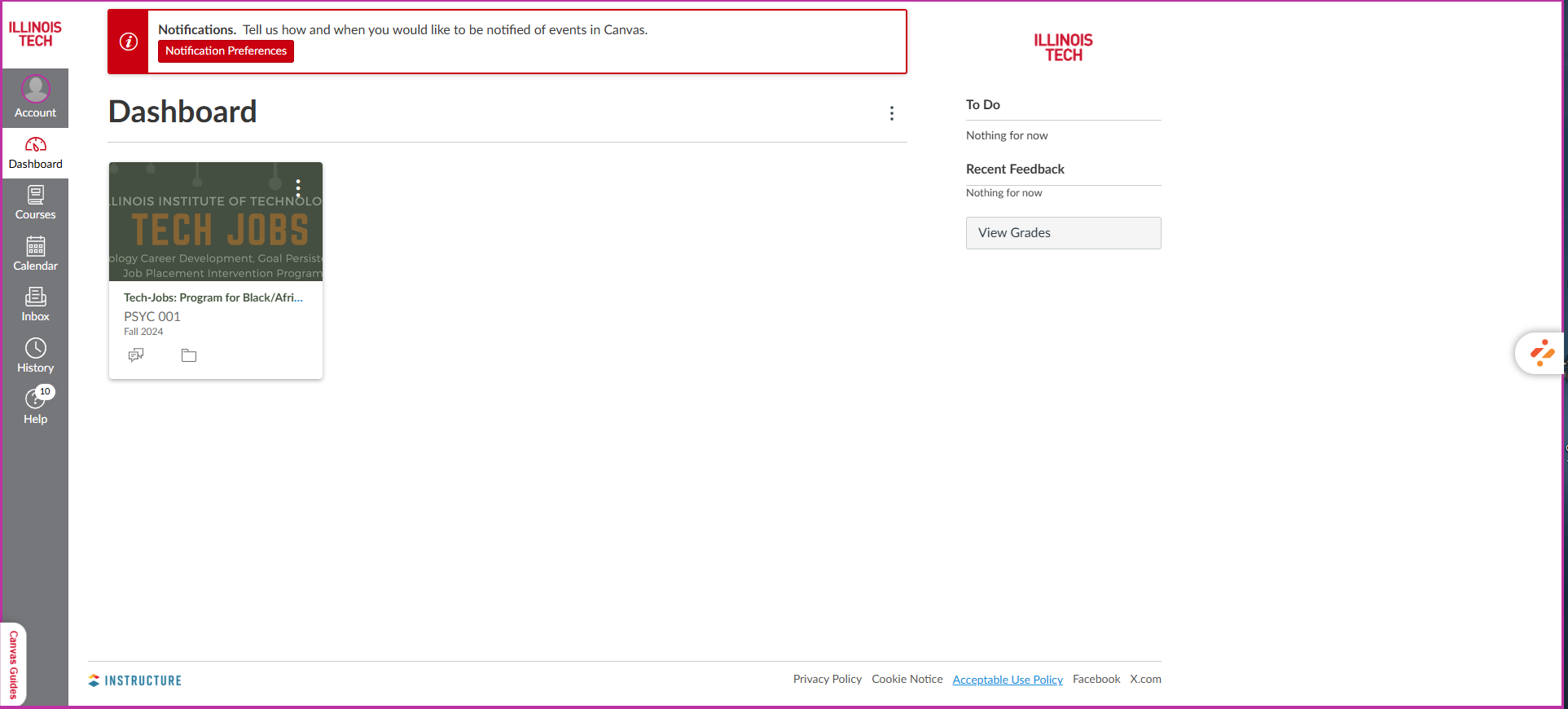Viewport: 1568px width, 709px height.
Task: Expand Dashboard options three-dot menu
Action: point(892,113)
